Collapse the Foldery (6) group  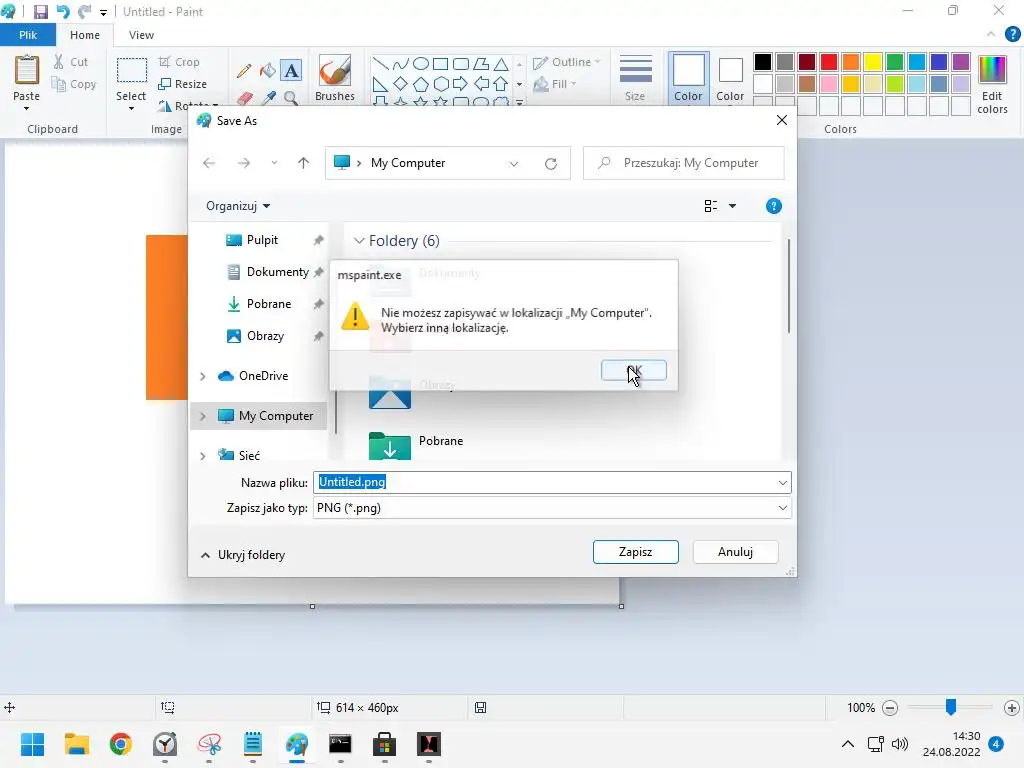[359, 241]
